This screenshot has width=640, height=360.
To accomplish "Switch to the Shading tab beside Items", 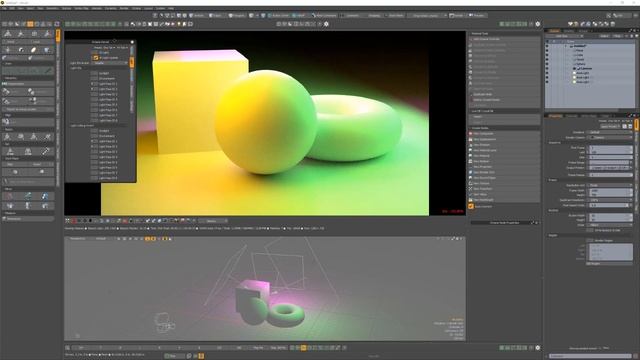I will 569,31.
